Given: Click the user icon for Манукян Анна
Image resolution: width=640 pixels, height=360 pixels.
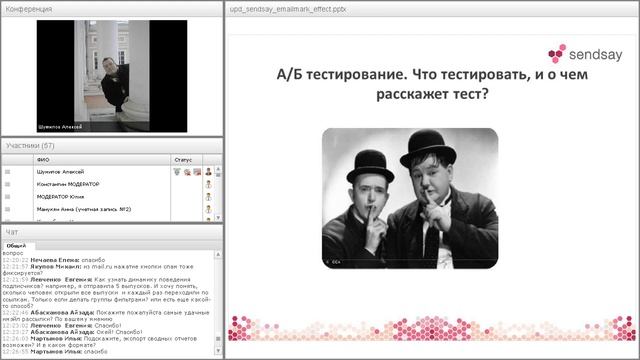Looking at the screenshot, I should (x=208, y=209).
